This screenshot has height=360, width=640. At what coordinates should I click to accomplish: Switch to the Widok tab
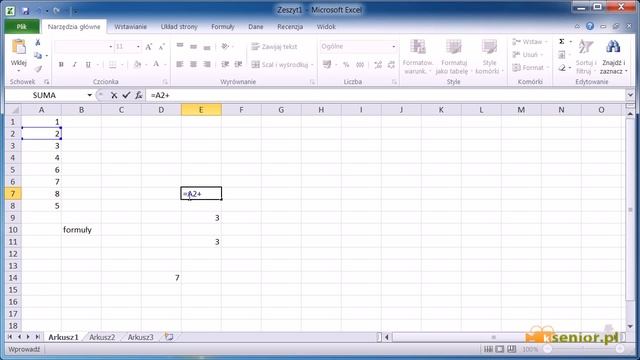(x=326, y=27)
